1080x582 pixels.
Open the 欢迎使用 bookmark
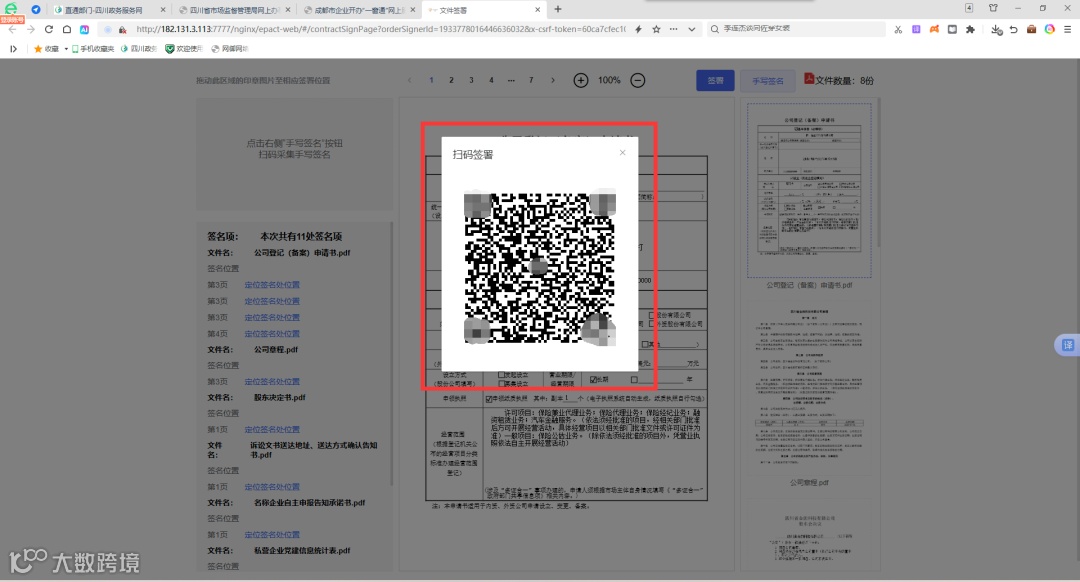click(183, 49)
